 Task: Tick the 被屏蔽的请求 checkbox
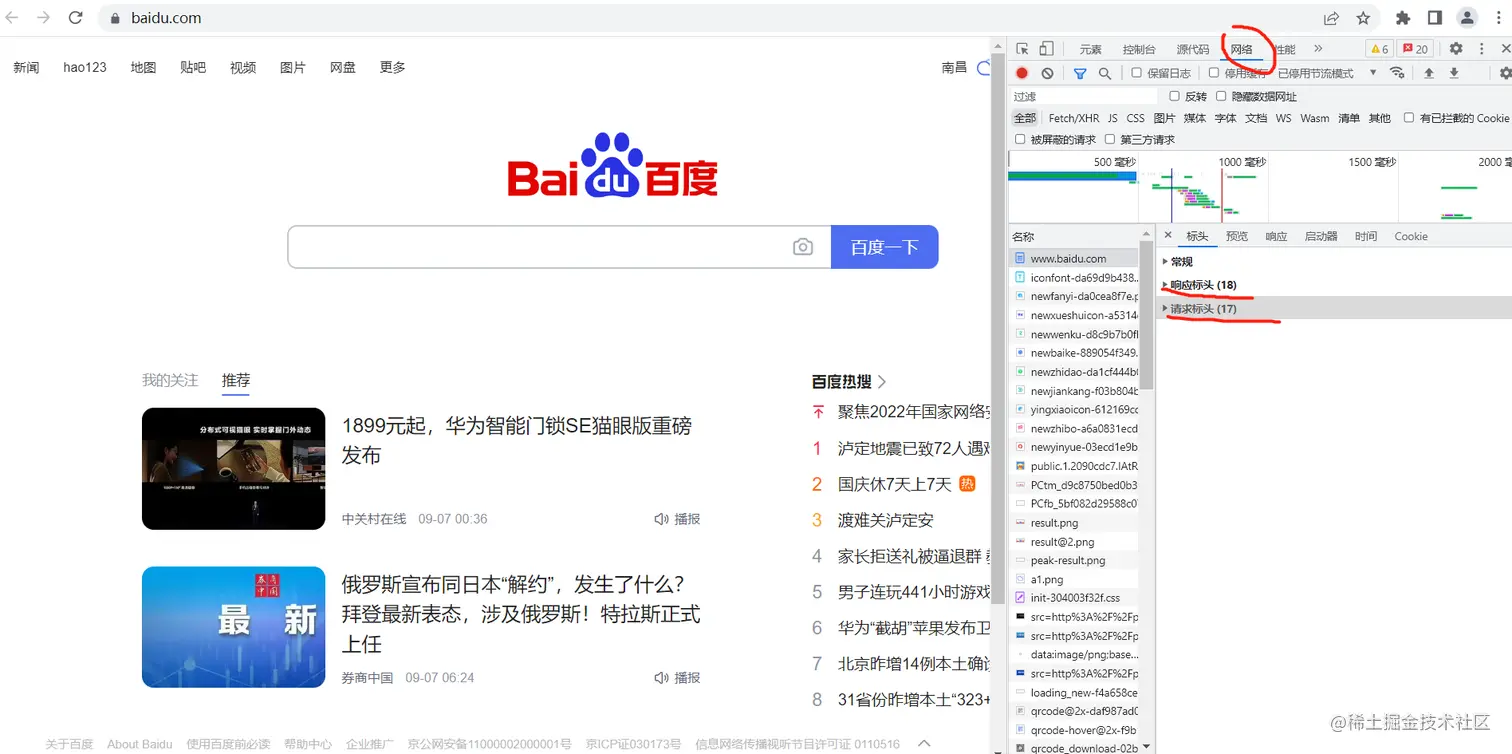click(x=1020, y=140)
